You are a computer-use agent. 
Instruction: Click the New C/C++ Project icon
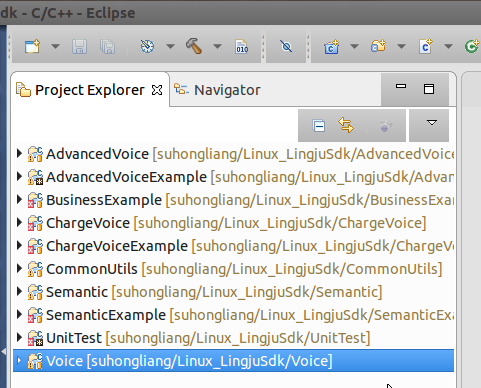(x=332, y=47)
